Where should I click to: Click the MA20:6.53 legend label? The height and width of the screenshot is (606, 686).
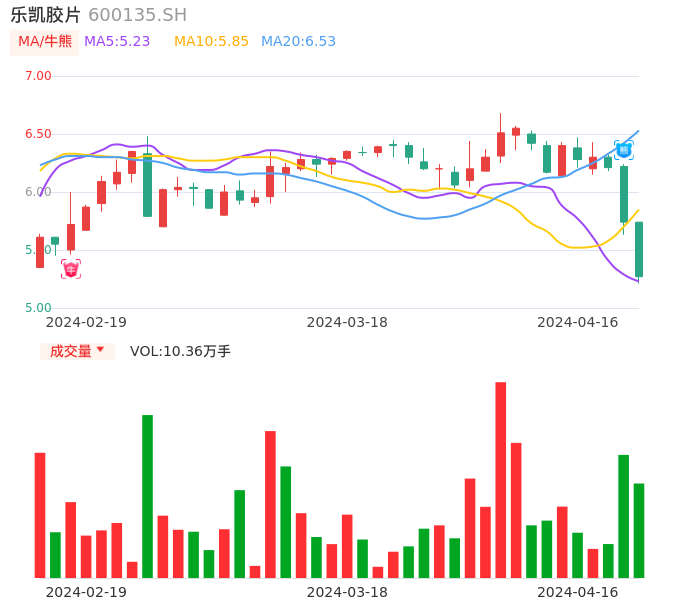(x=298, y=42)
